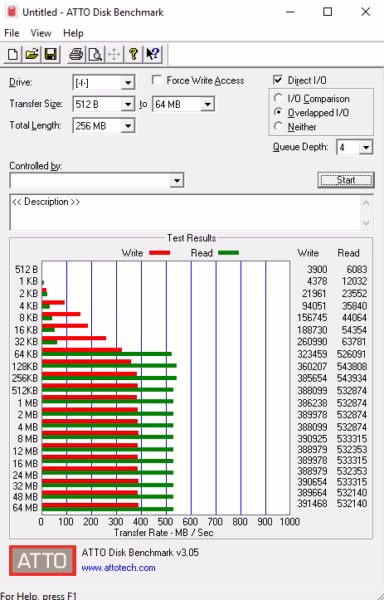
Task: Open the Queue Depth dropdown
Action: point(366,147)
